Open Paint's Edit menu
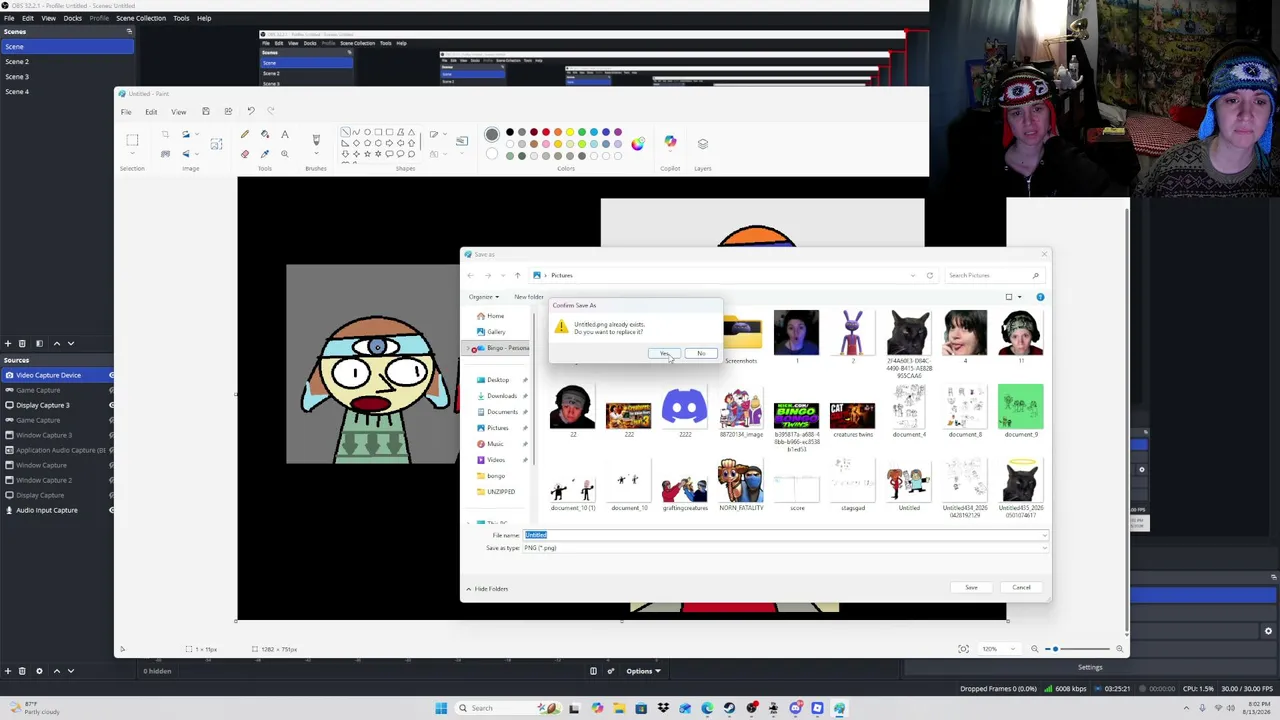 click(x=151, y=112)
